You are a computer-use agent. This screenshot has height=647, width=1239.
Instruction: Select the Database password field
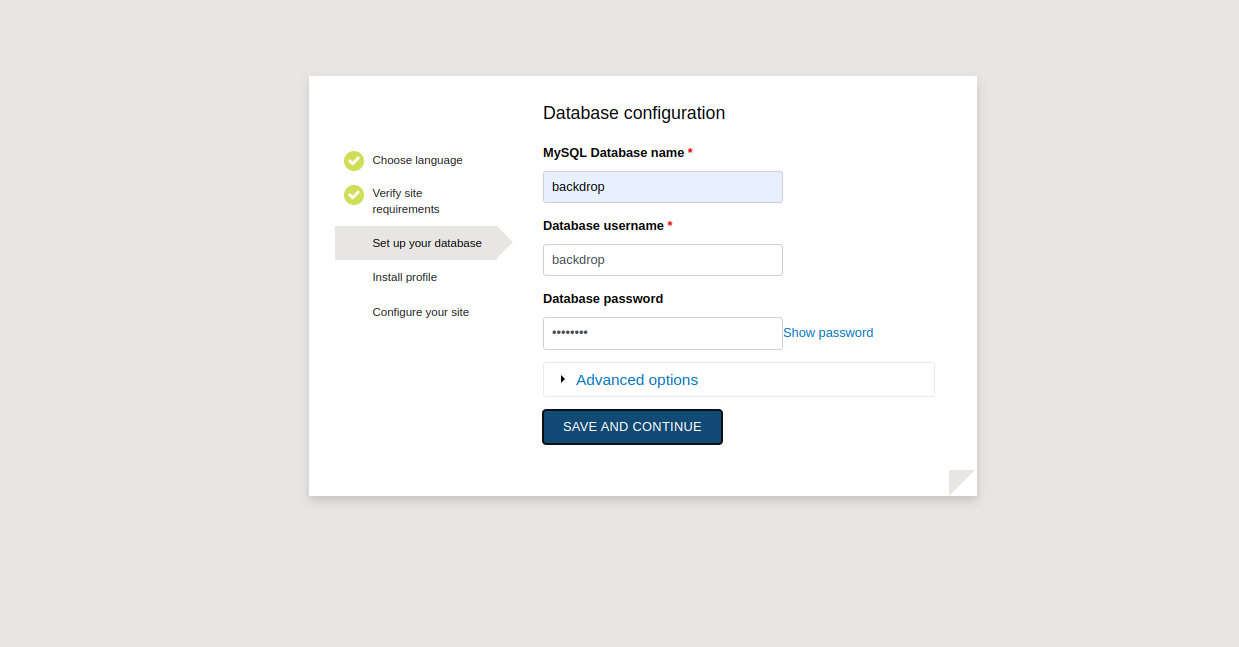click(x=662, y=333)
